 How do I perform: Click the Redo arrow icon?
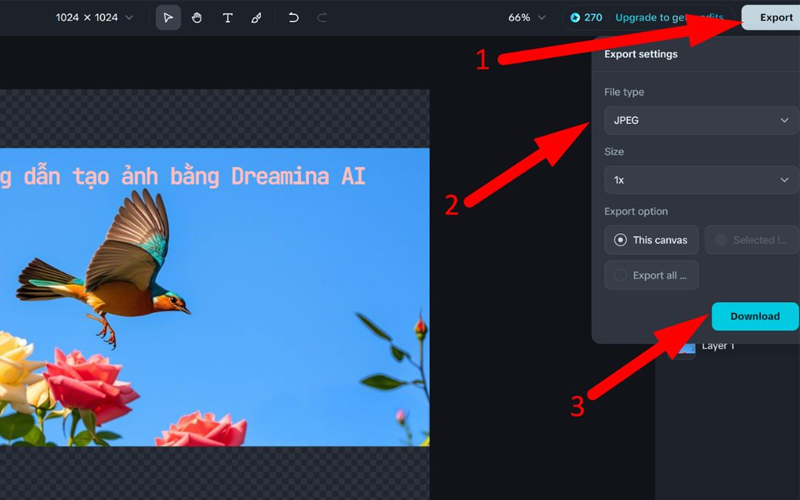point(322,18)
